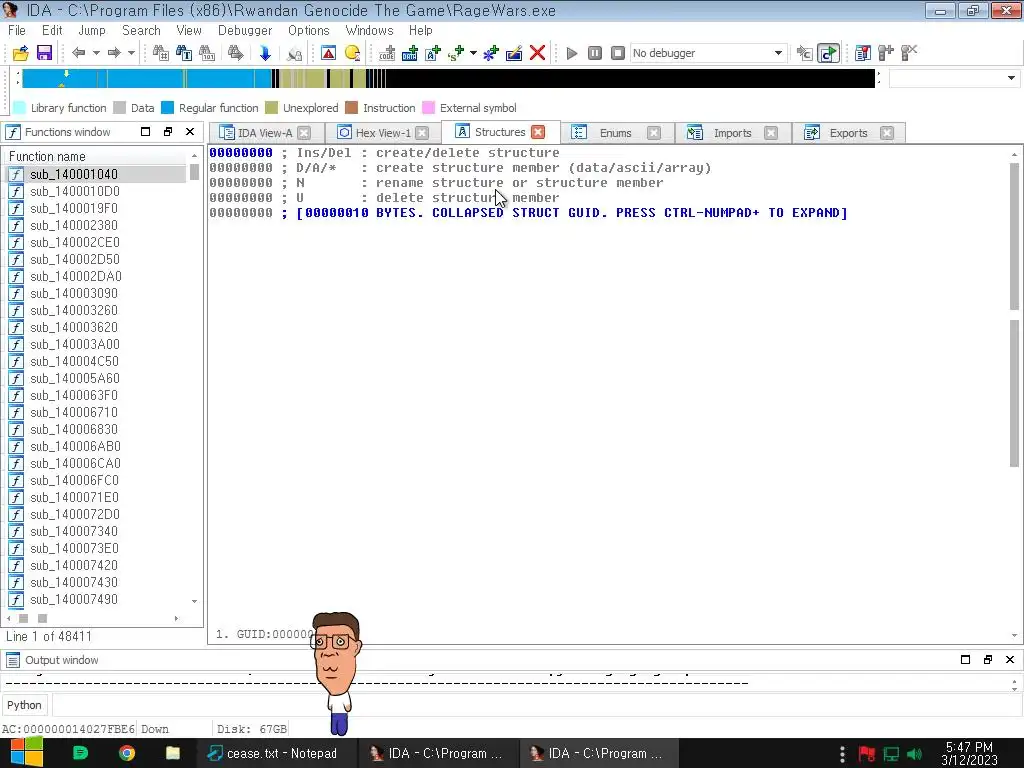This screenshot has height=768, width=1024.
Task: Open the forward-jump history dropdown arrow
Action: click(x=131, y=53)
